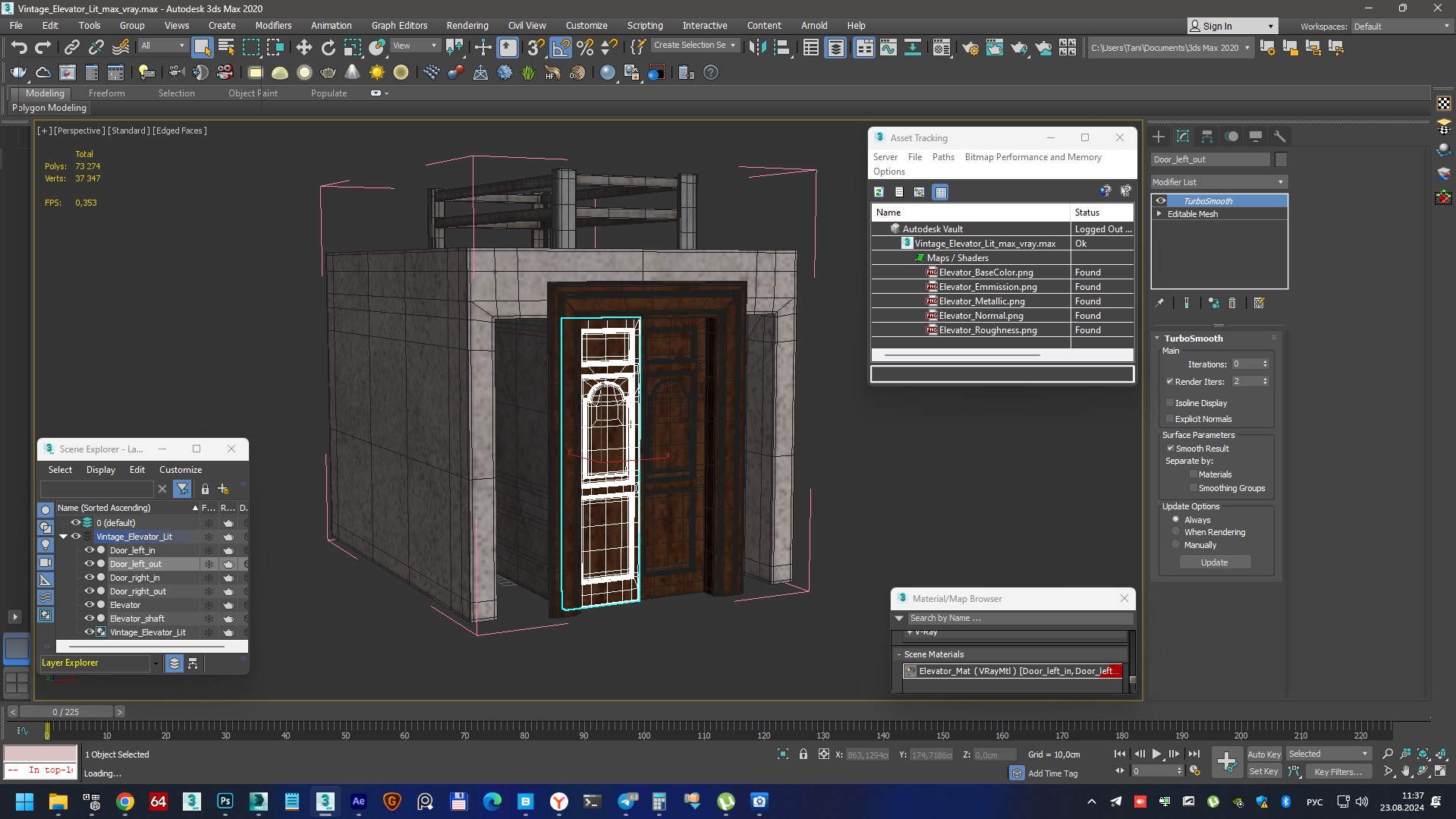Select the Manually update option
The image size is (1456, 819).
click(1176, 545)
